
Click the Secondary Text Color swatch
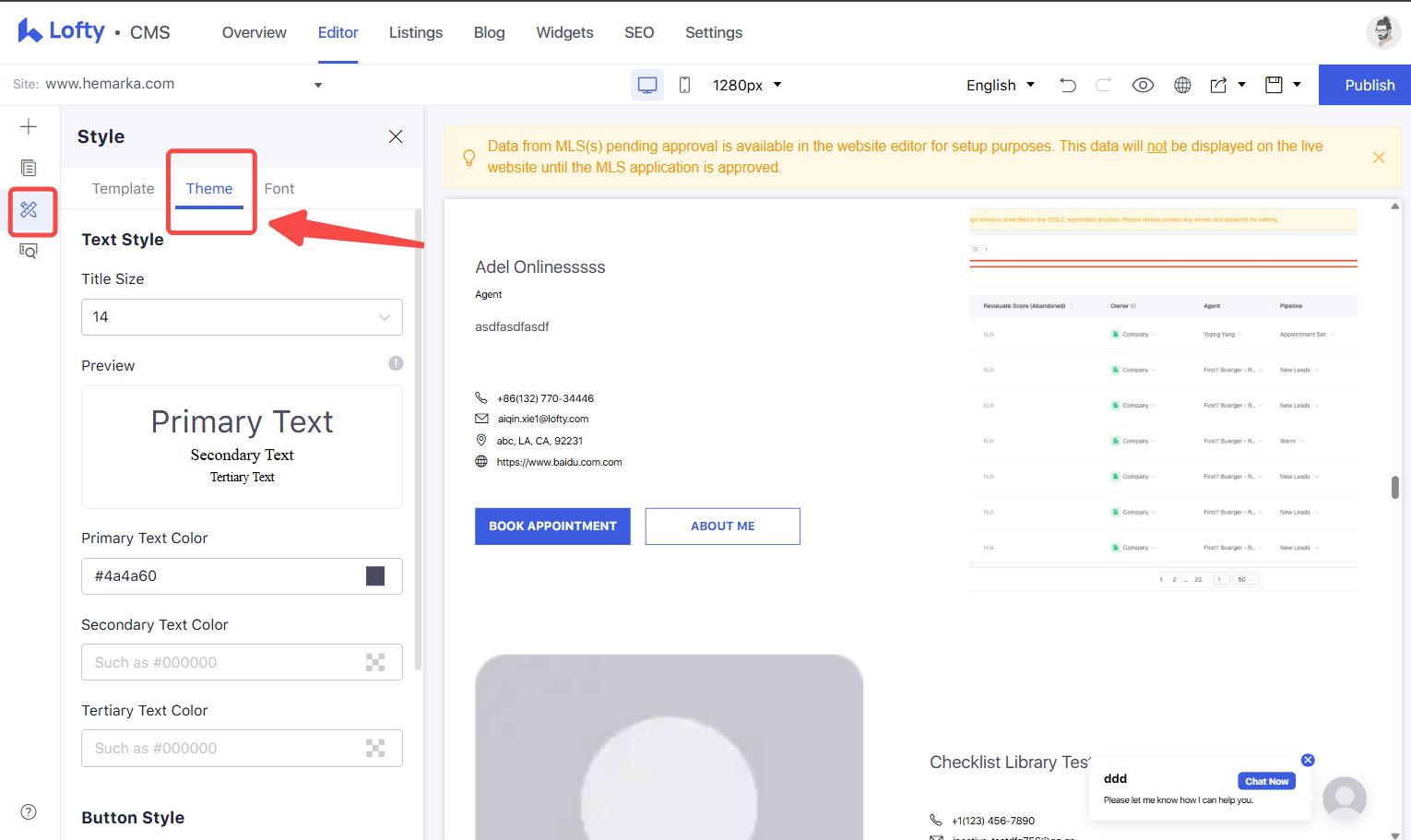[x=375, y=662]
